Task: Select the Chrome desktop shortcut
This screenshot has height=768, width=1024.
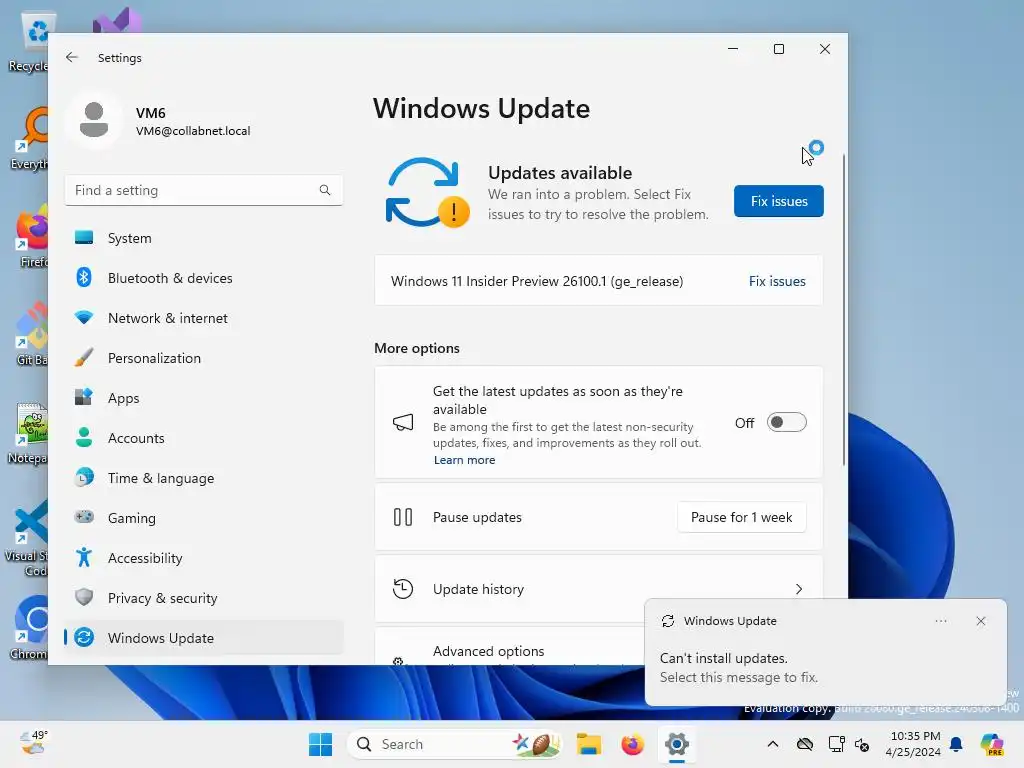Action: (x=29, y=628)
